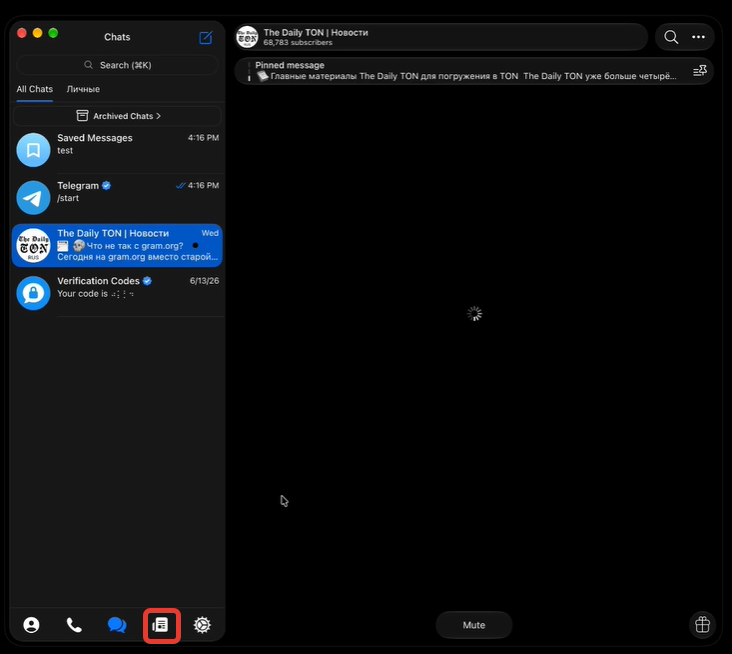The image size is (732, 654).
Task: Open The Daily TON avatar in header
Action: point(247,37)
